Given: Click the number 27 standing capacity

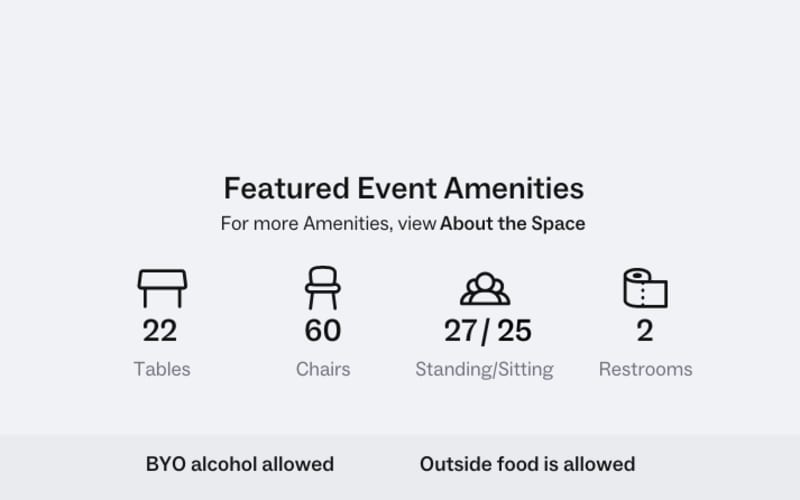Looking at the screenshot, I should pos(461,331).
